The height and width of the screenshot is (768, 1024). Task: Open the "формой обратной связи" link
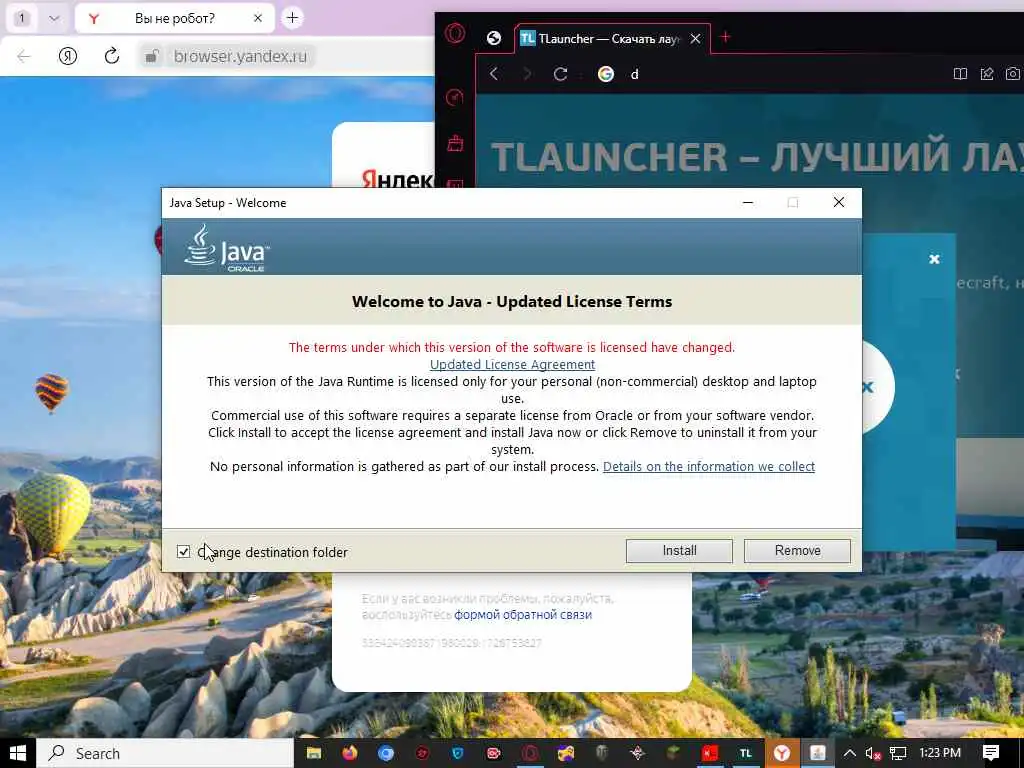point(523,615)
